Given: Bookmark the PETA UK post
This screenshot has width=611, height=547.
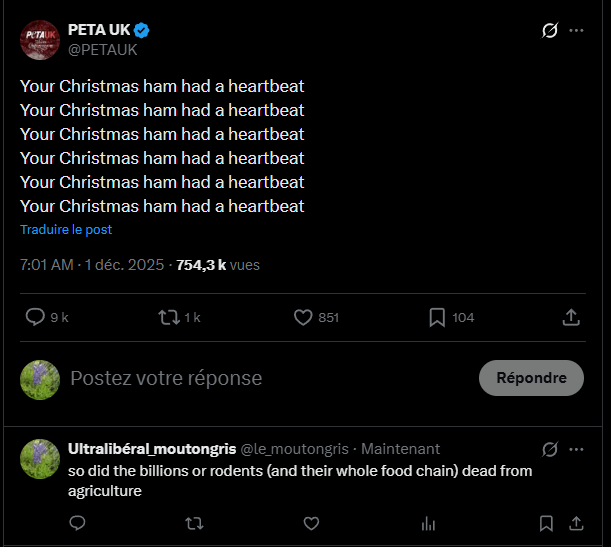Looking at the screenshot, I should point(437,317).
